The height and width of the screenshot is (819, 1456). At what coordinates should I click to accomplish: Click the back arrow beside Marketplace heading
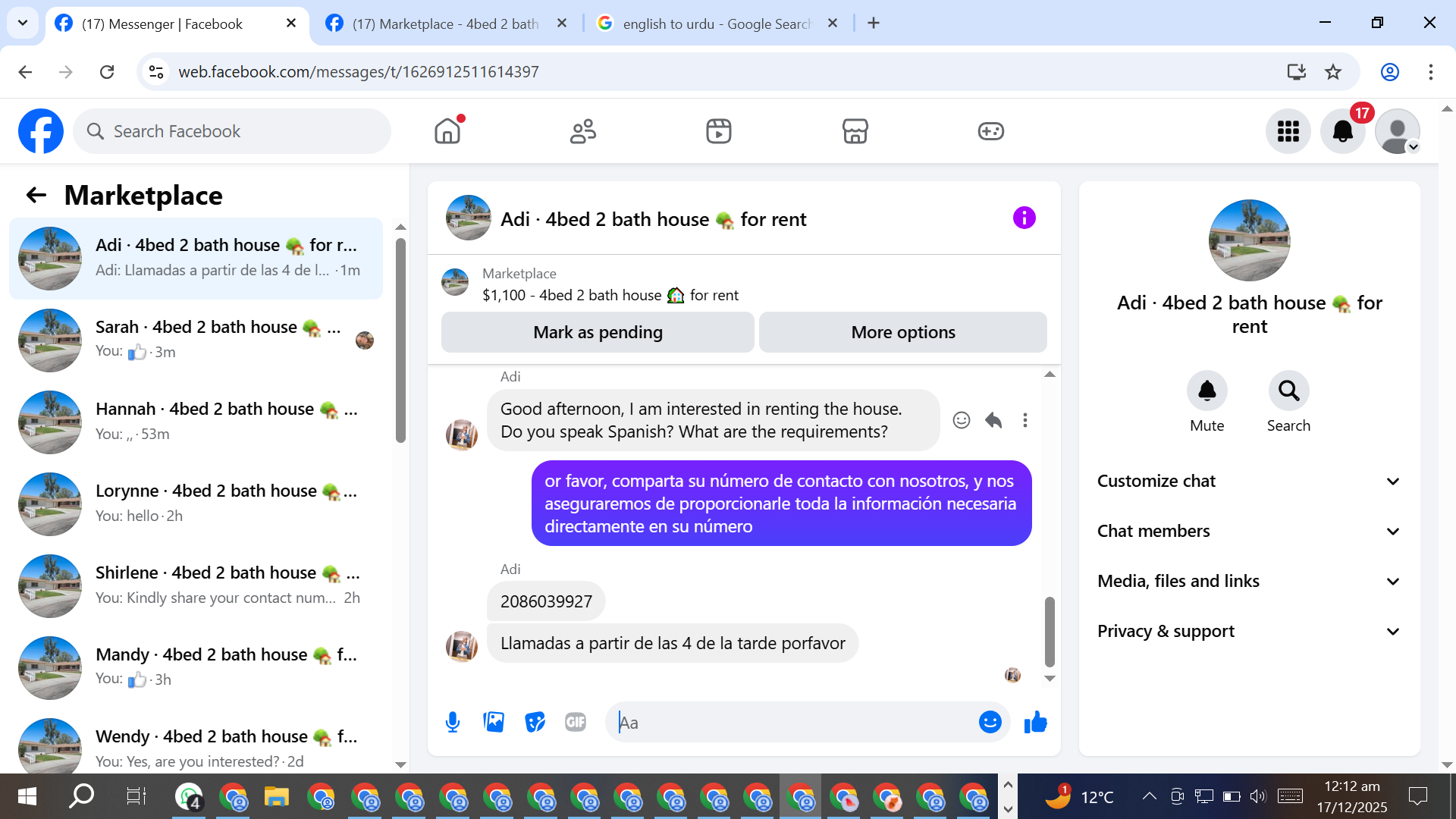(x=36, y=196)
